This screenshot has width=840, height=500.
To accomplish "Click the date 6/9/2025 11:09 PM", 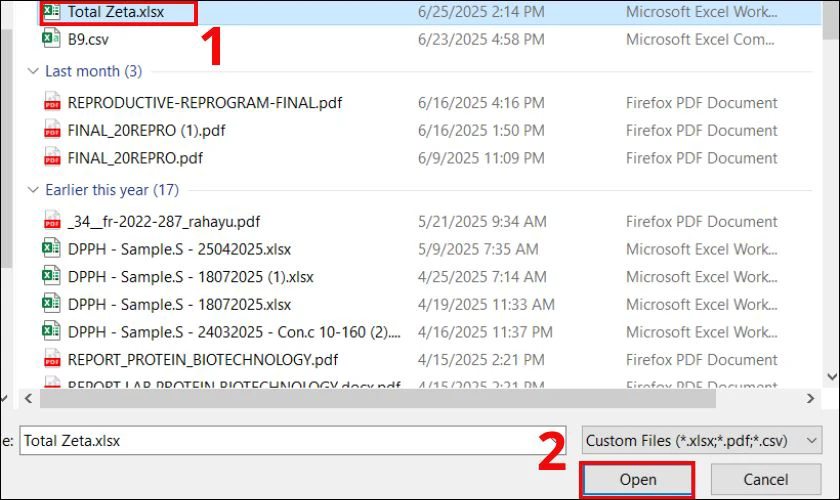I will pos(481,159).
